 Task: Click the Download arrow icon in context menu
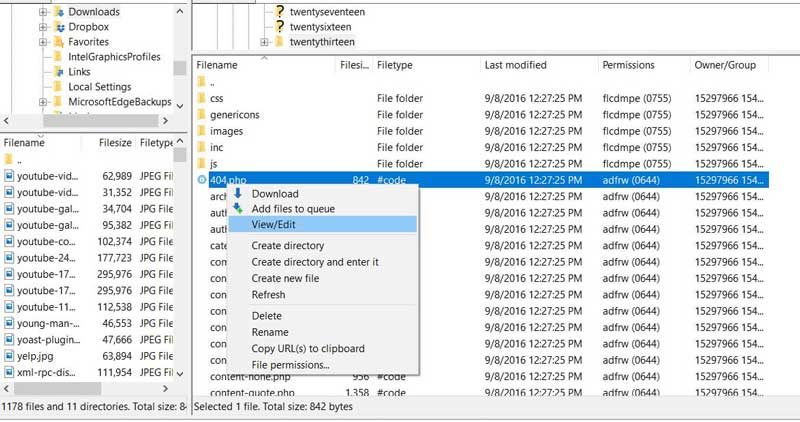click(238, 193)
